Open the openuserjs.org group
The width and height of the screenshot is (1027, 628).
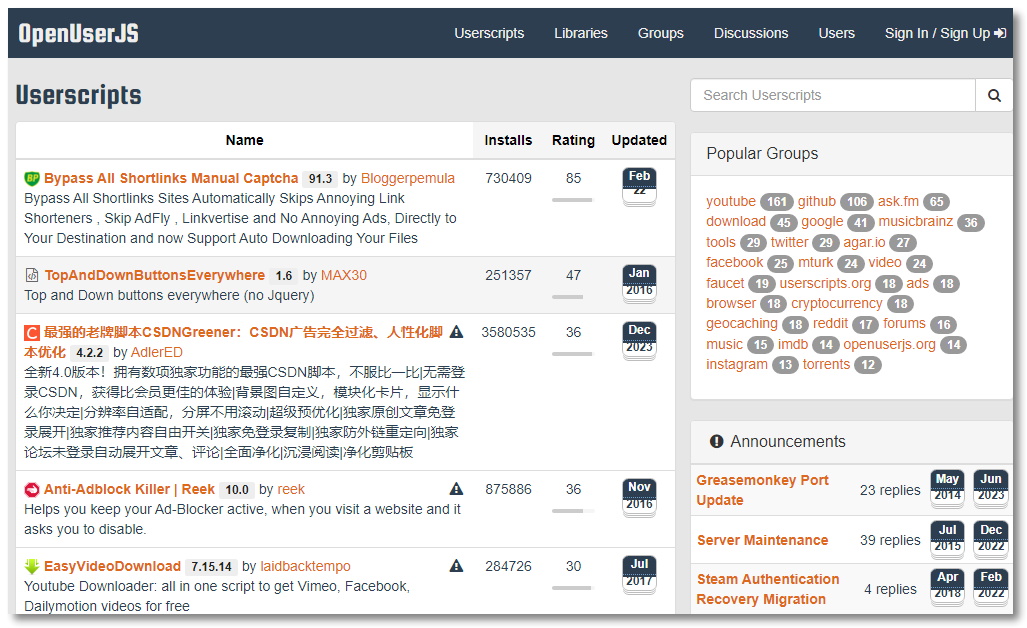tap(889, 344)
